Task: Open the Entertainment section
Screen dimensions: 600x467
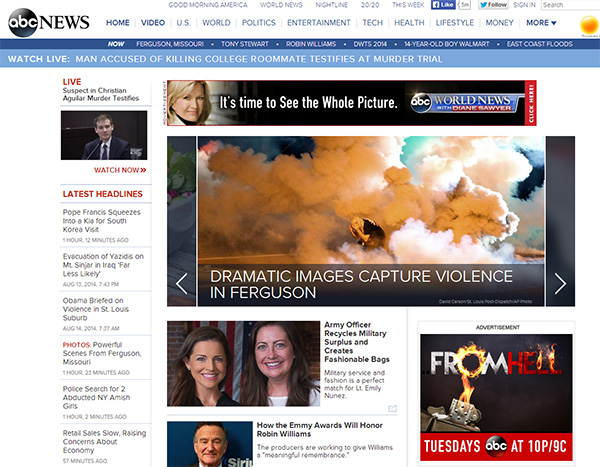Action: 319,22
